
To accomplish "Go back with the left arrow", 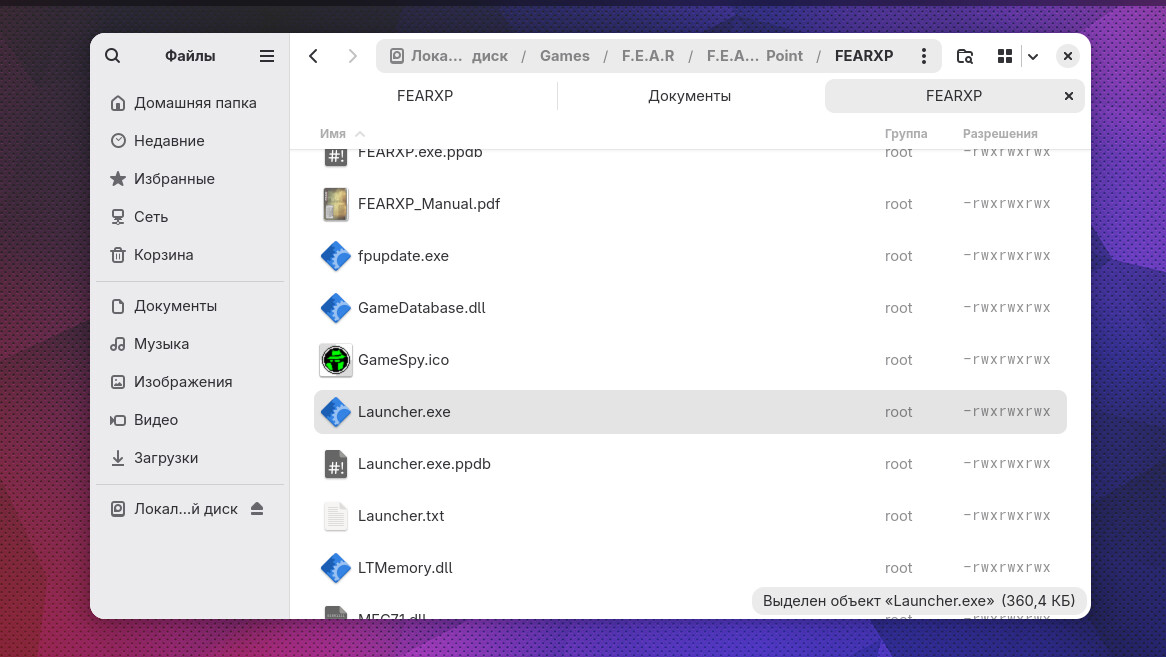I will click(x=314, y=56).
